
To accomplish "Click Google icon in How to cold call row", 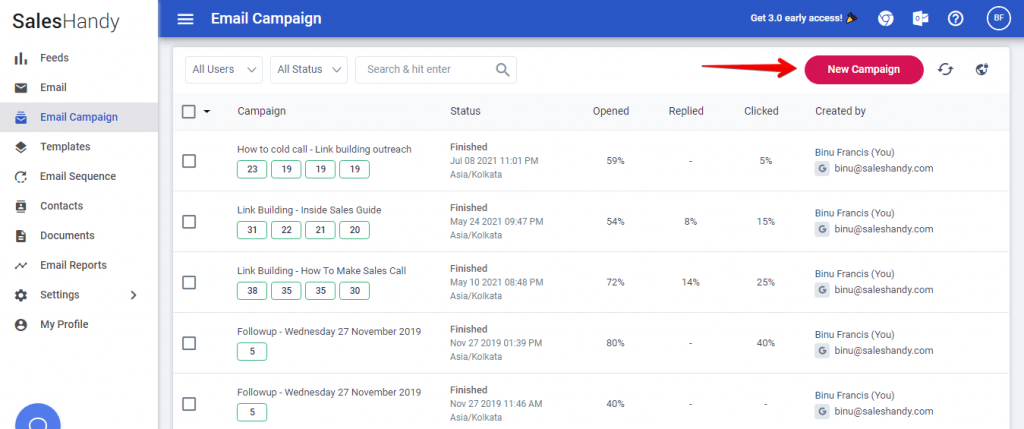I will coord(822,168).
